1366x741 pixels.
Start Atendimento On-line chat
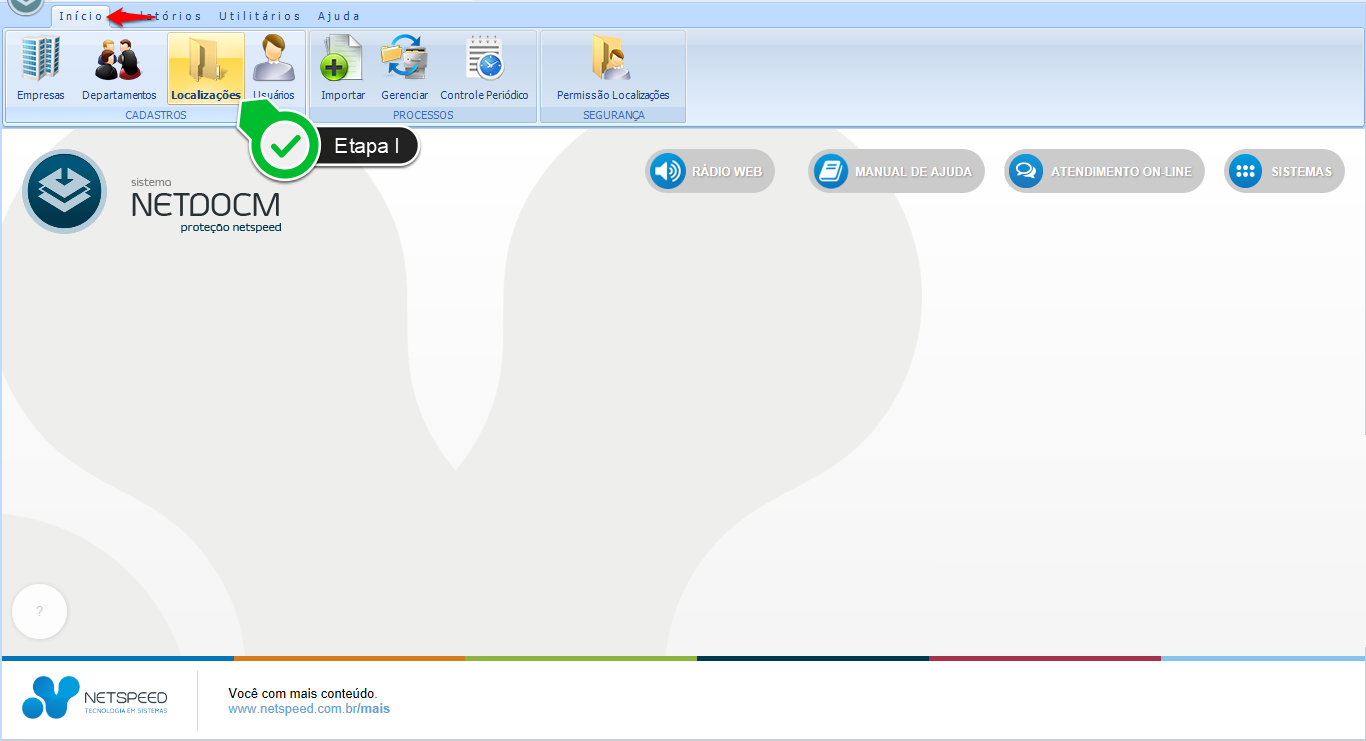1104,171
